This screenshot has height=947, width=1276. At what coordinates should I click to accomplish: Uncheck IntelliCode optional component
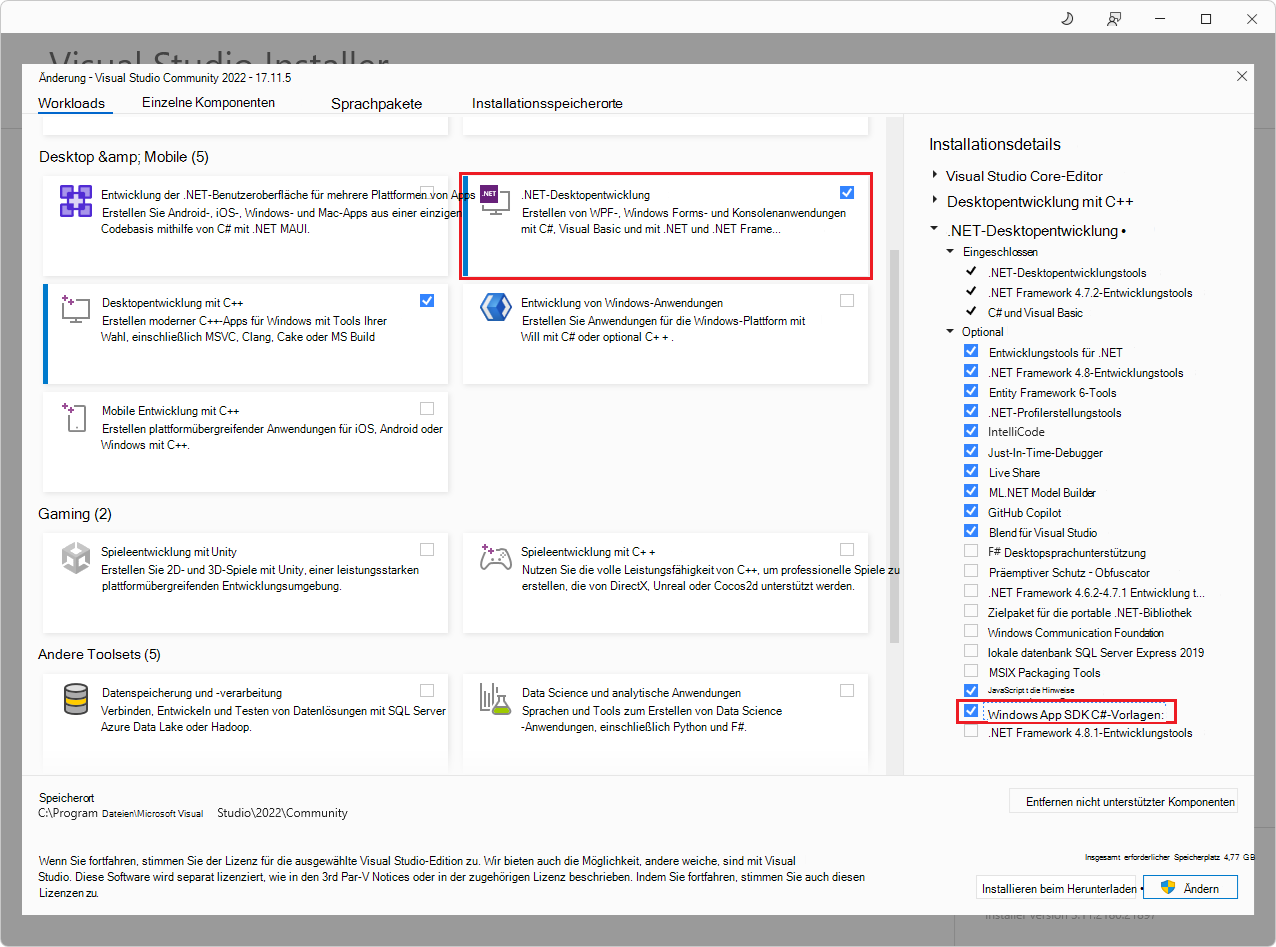[x=971, y=431]
